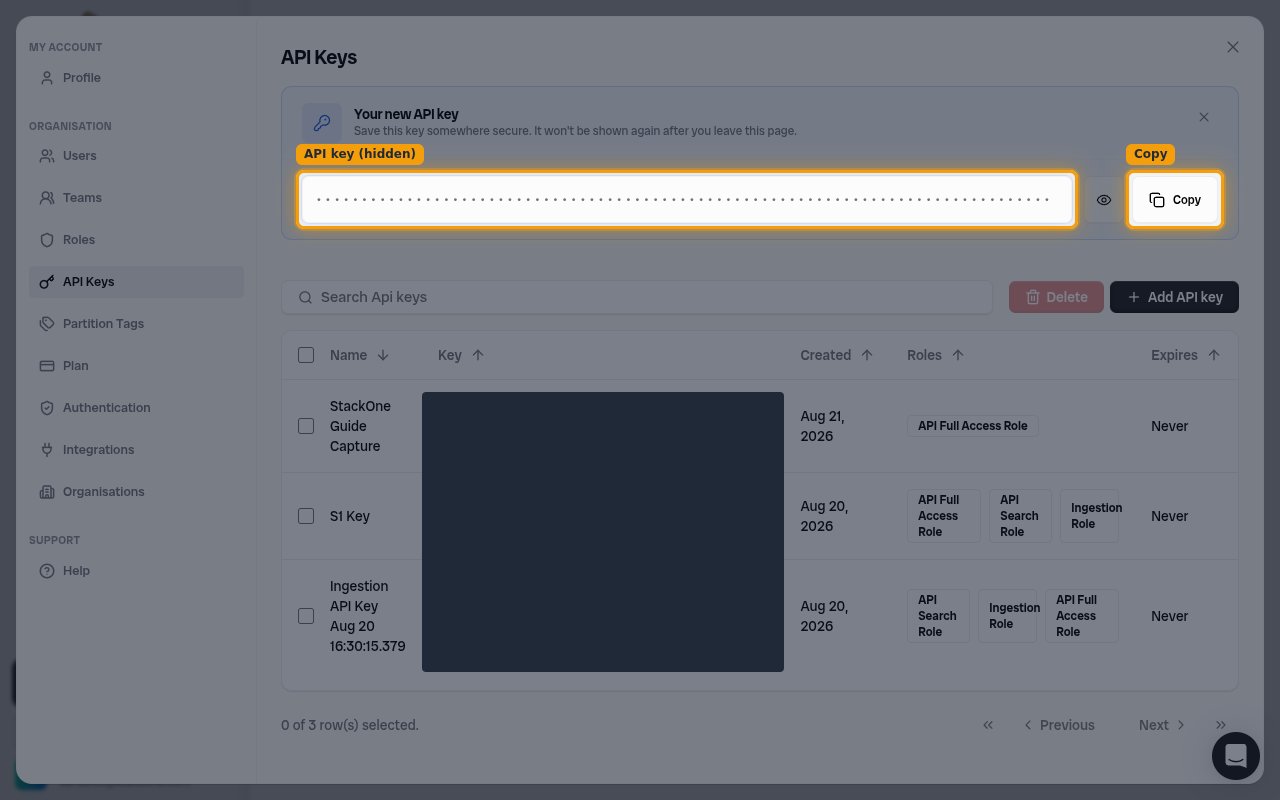Screen dimensions: 1280x800
Task: Click the API Keys key icon in sidebar
Action: (x=47, y=282)
